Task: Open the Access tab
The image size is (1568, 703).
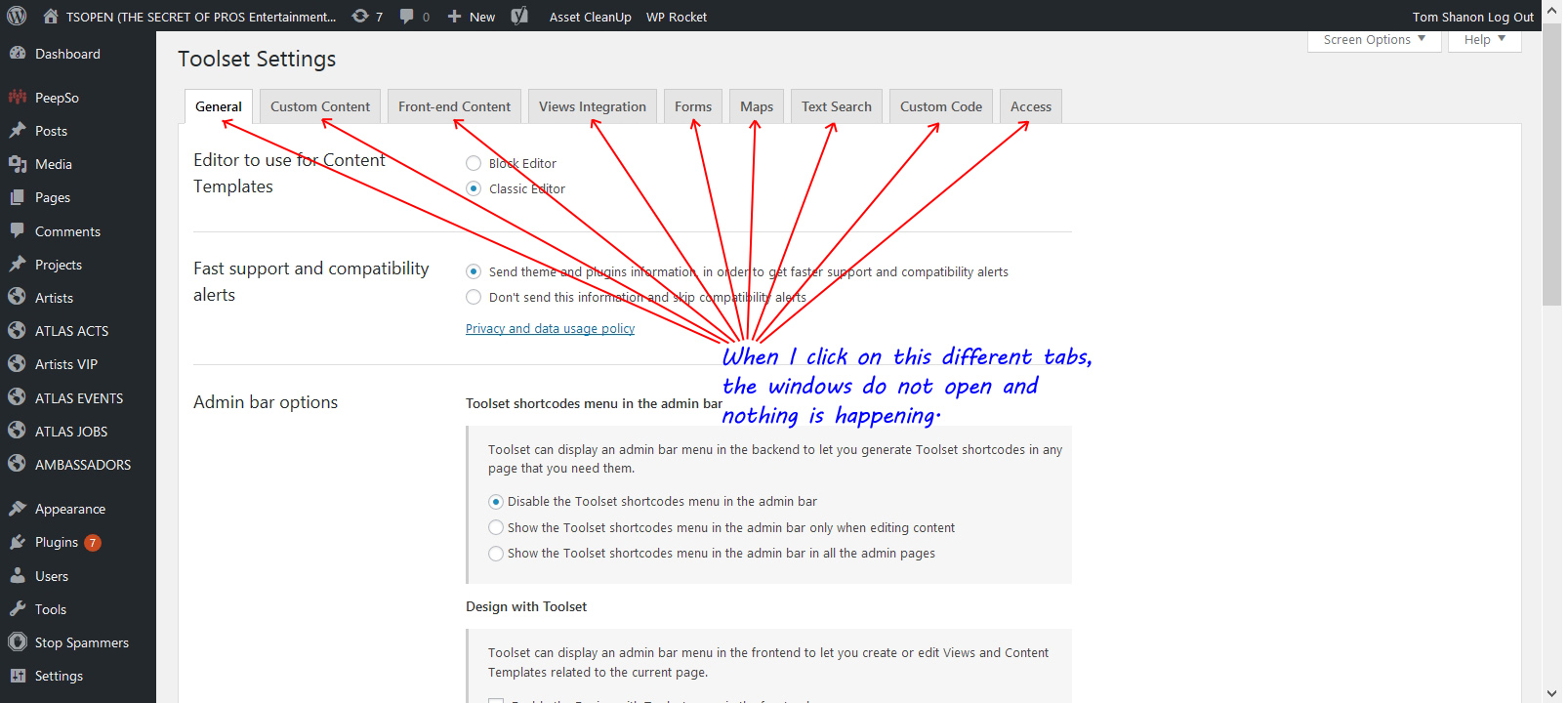Action: coord(1031,106)
